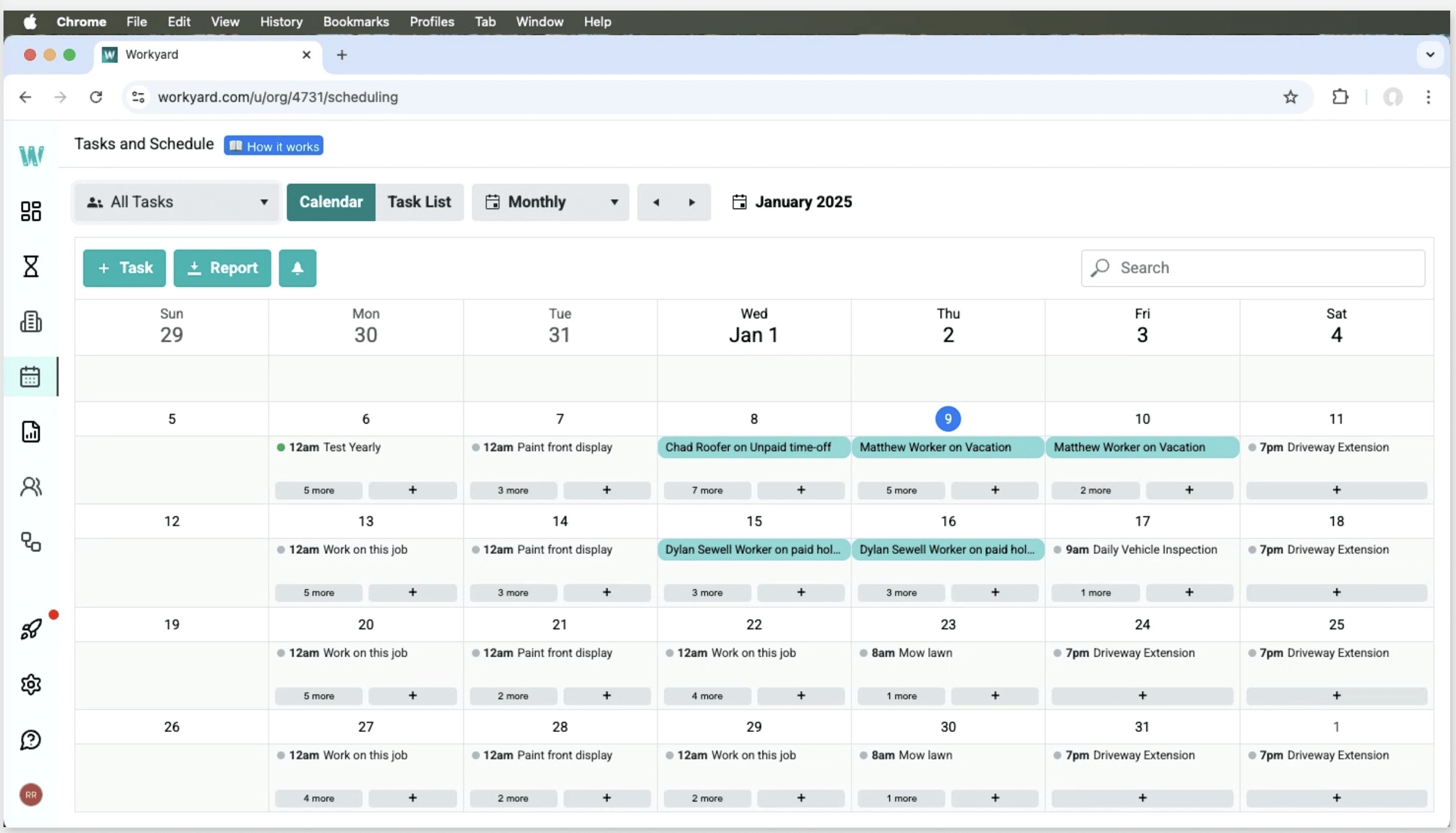Open the Workyard logo home

pyautogui.click(x=31, y=155)
